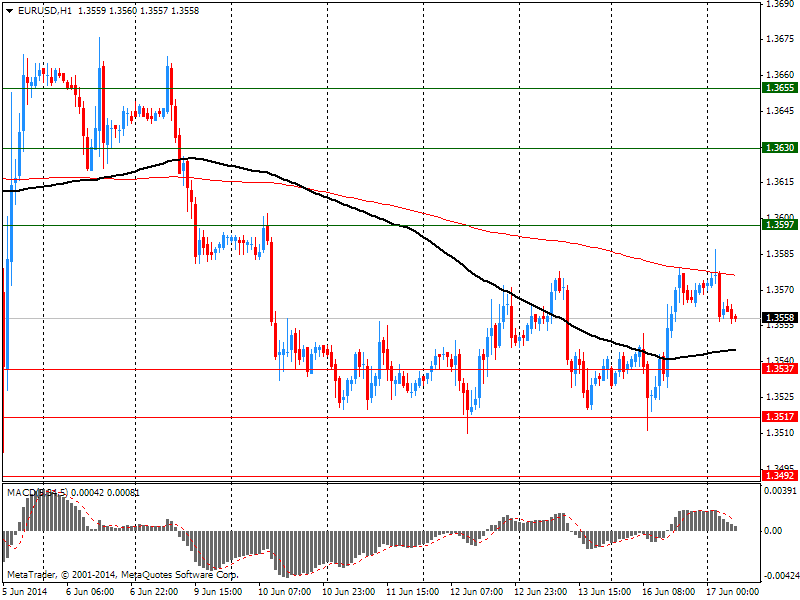The image size is (800, 600).
Task: Click the EURUSD,H1 chart title
Action: point(44,10)
